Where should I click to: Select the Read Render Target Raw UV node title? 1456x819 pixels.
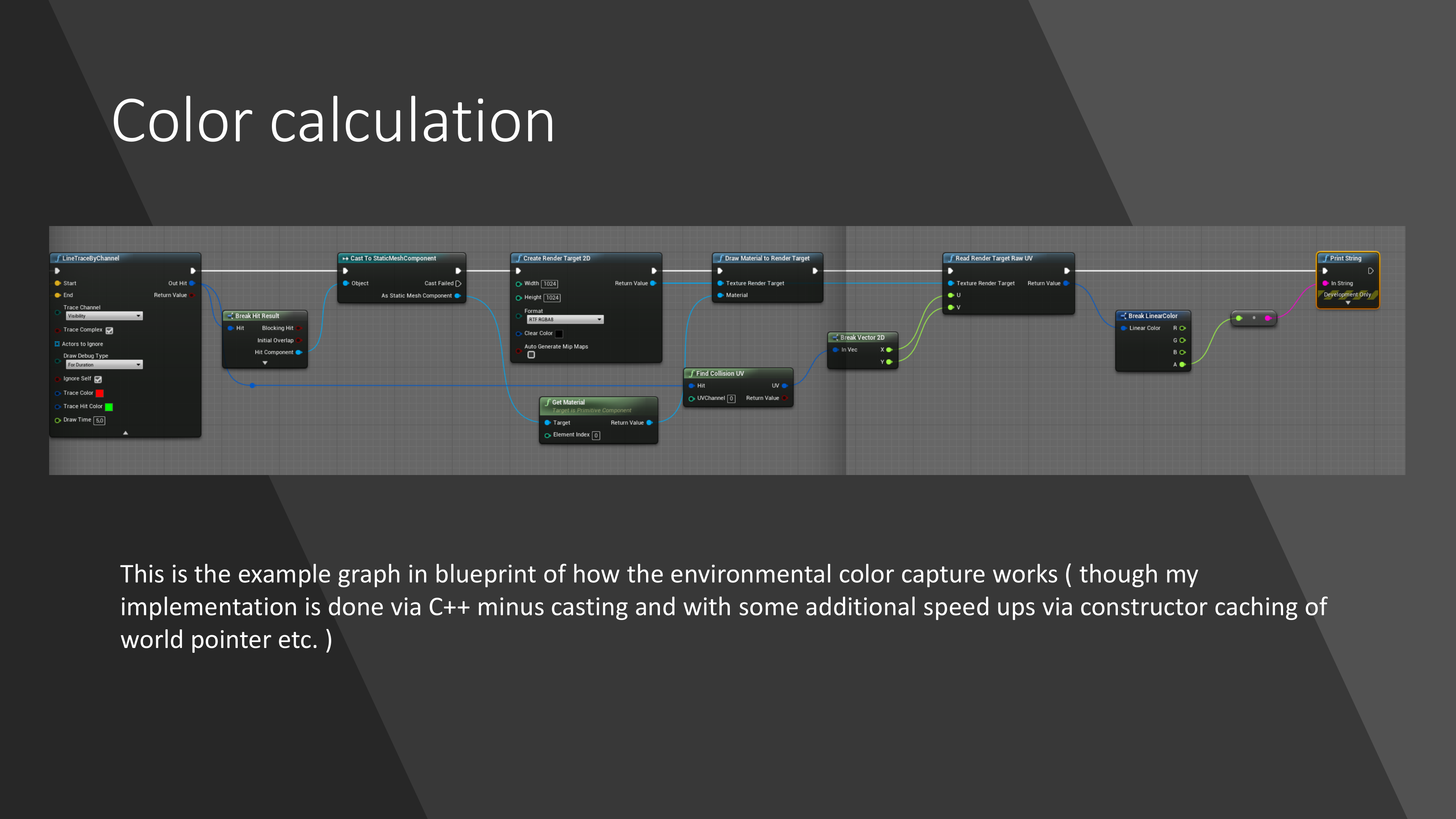point(993,258)
